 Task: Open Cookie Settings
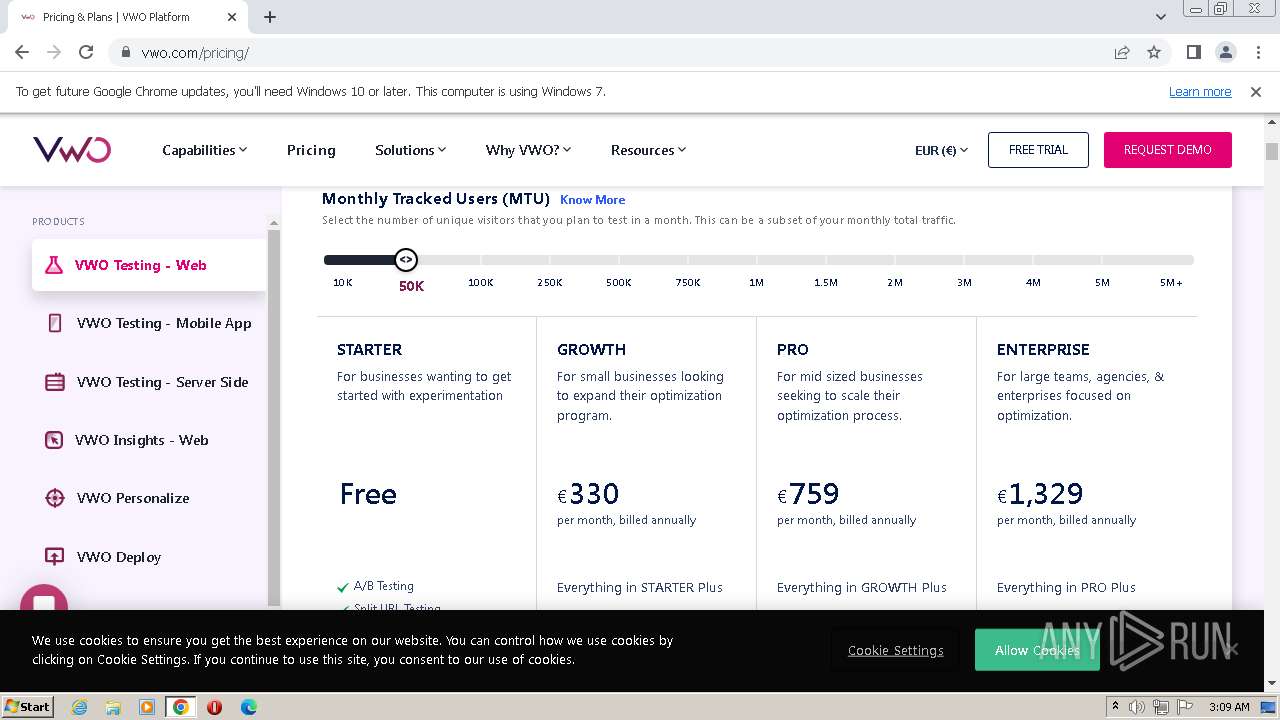click(895, 650)
